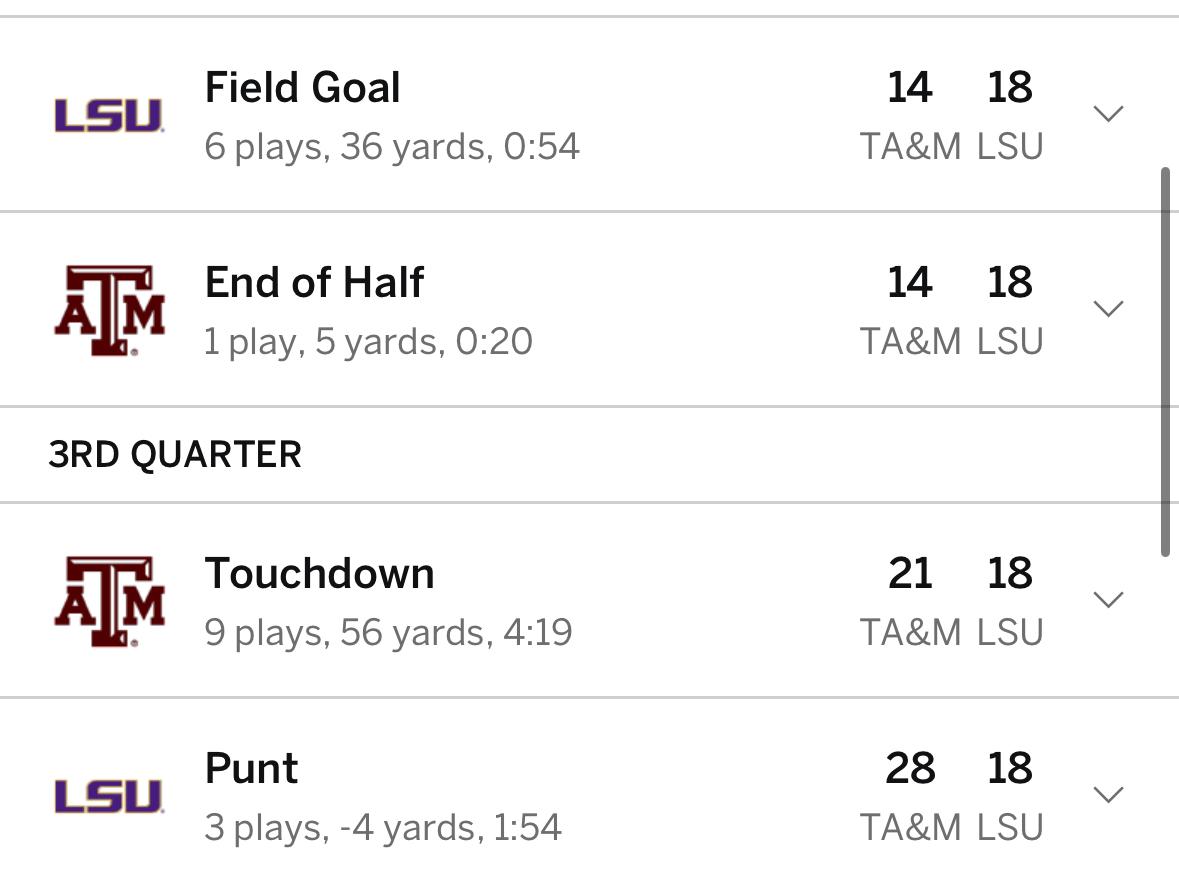Select the Field Goal drive title

(302, 88)
